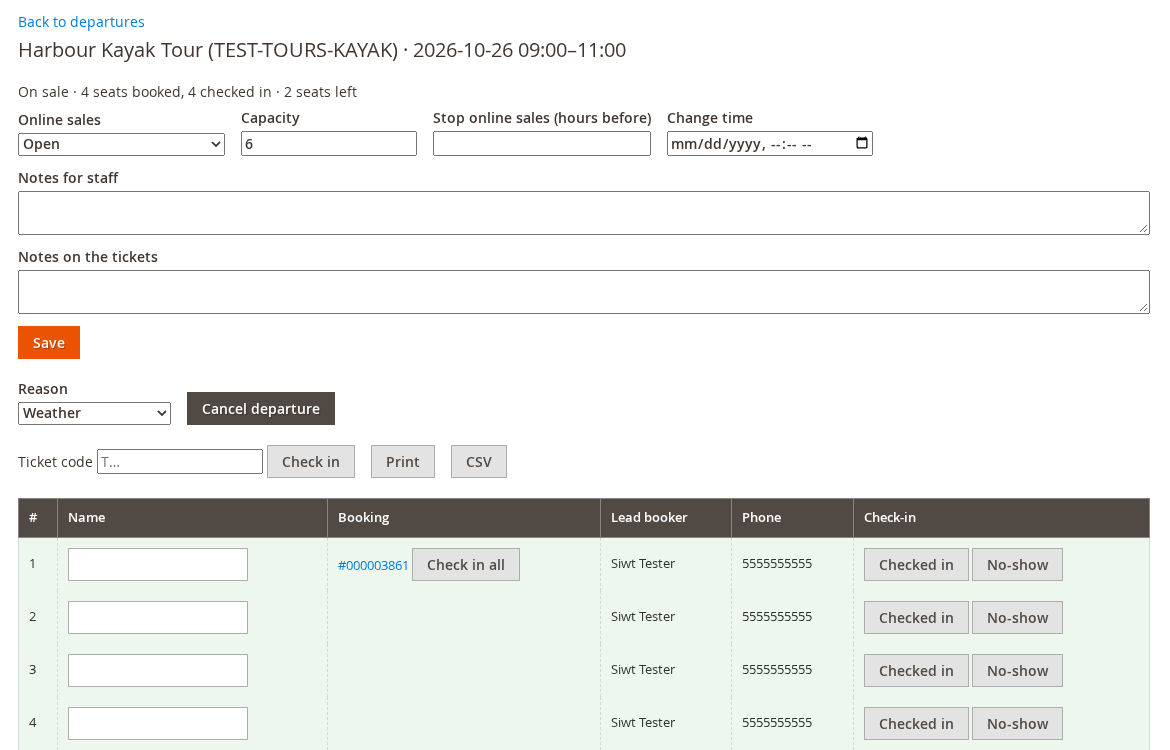Click the Name field in row 1

click(157, 565)
